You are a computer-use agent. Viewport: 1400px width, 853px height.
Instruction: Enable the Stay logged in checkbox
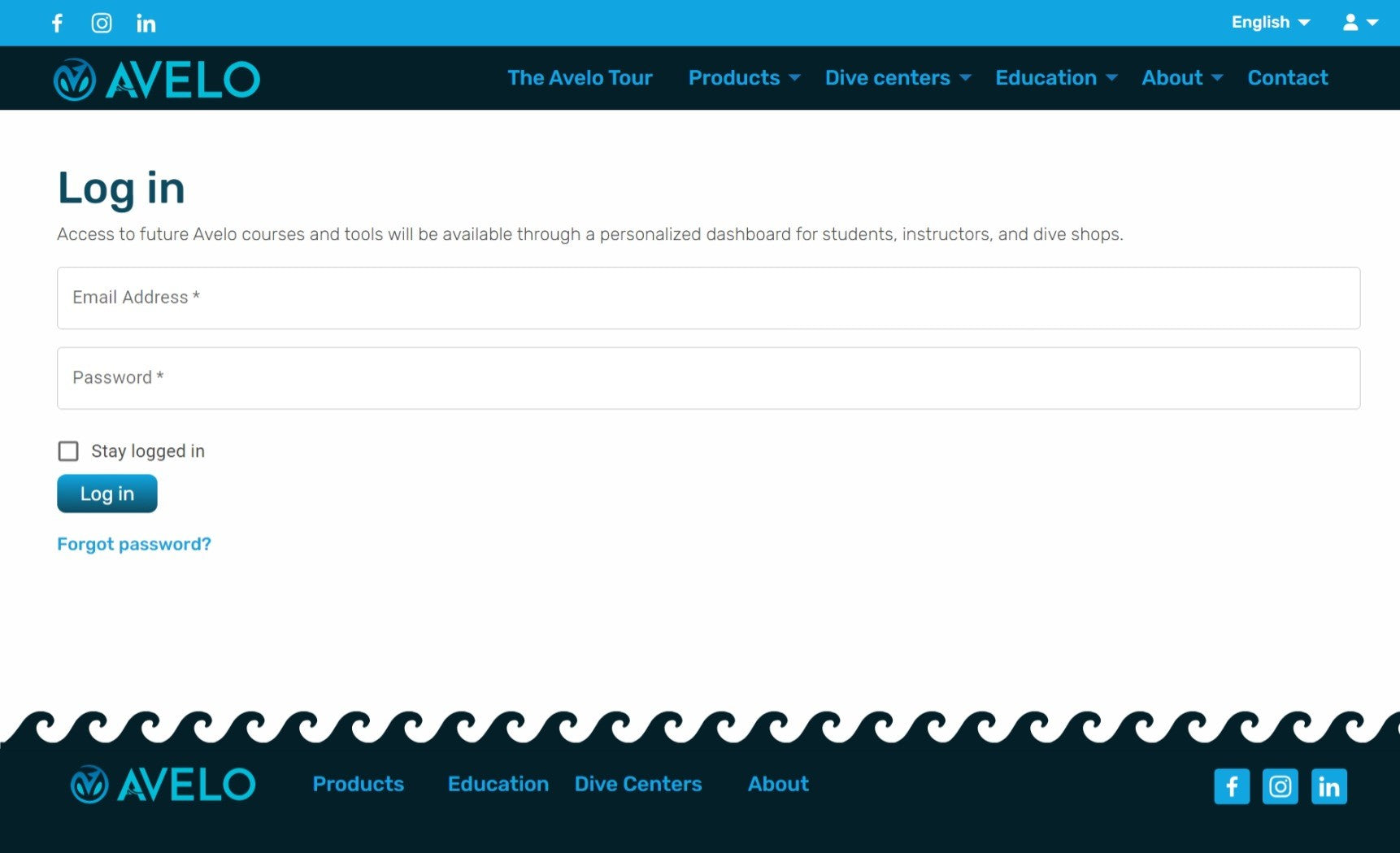68,451
